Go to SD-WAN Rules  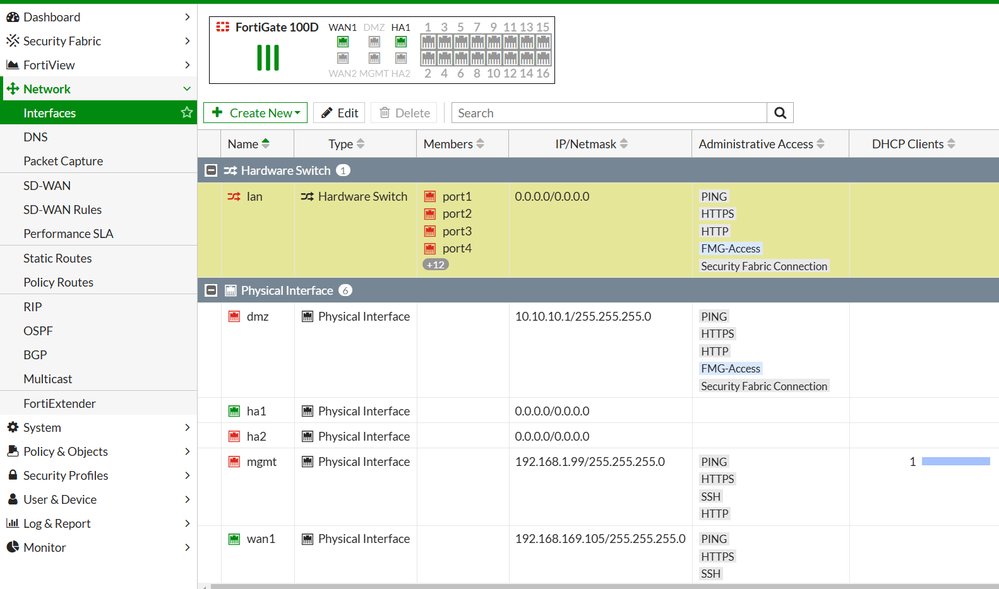coord(62,210)
